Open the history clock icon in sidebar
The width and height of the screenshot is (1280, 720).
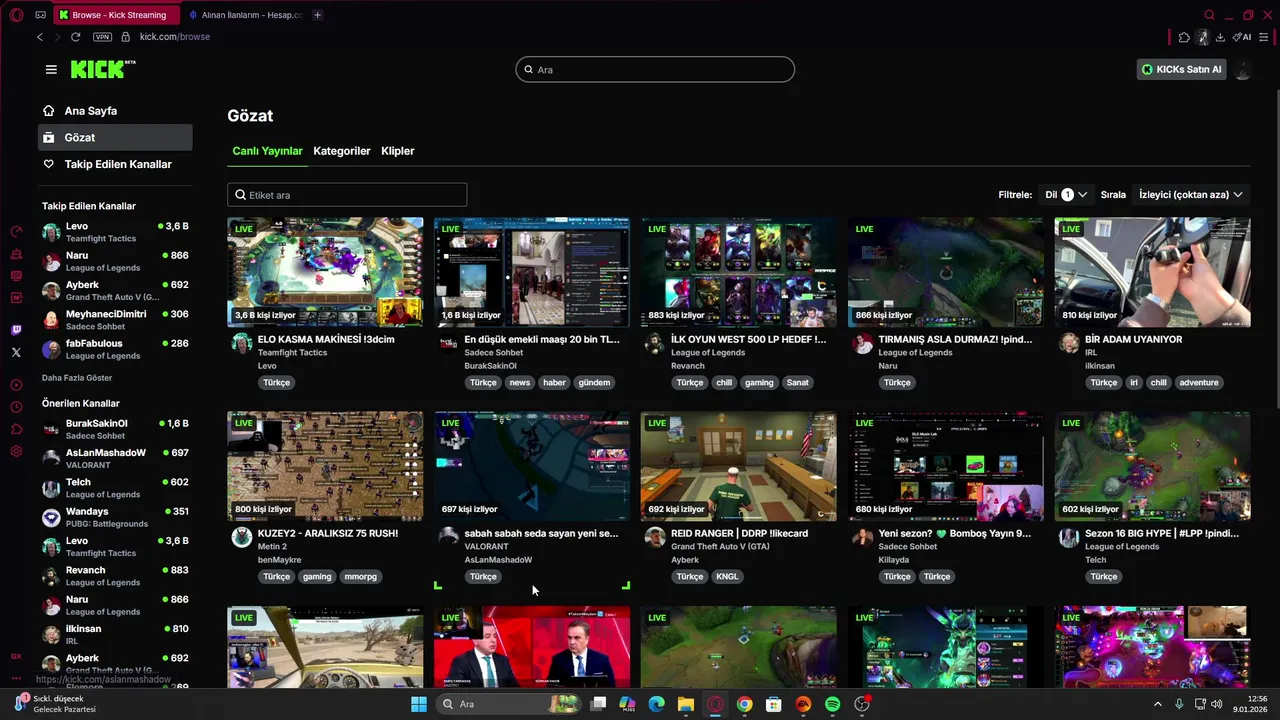[x=16, y=407]
